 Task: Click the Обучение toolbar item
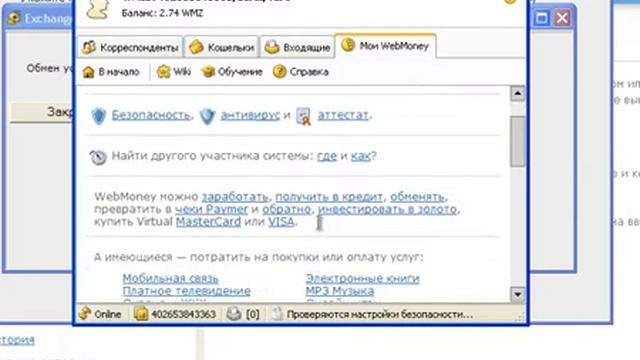[232, 72]
